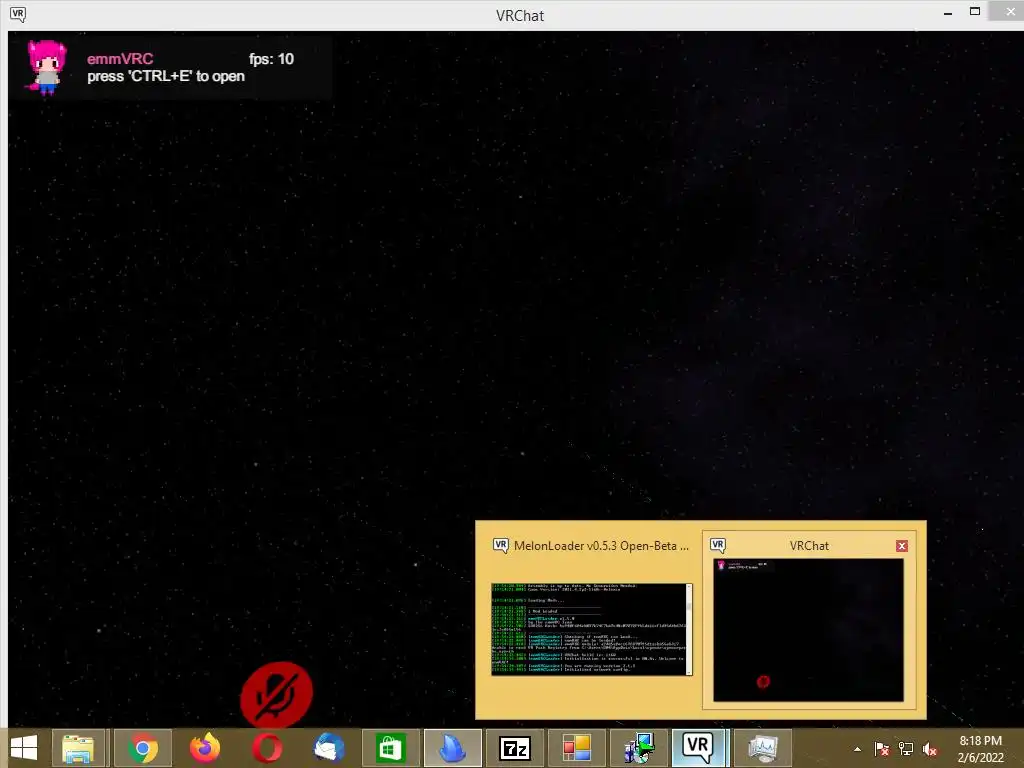Click the red muted microphone icon
Screen dimensions: 1024x768
click(276, 694)
